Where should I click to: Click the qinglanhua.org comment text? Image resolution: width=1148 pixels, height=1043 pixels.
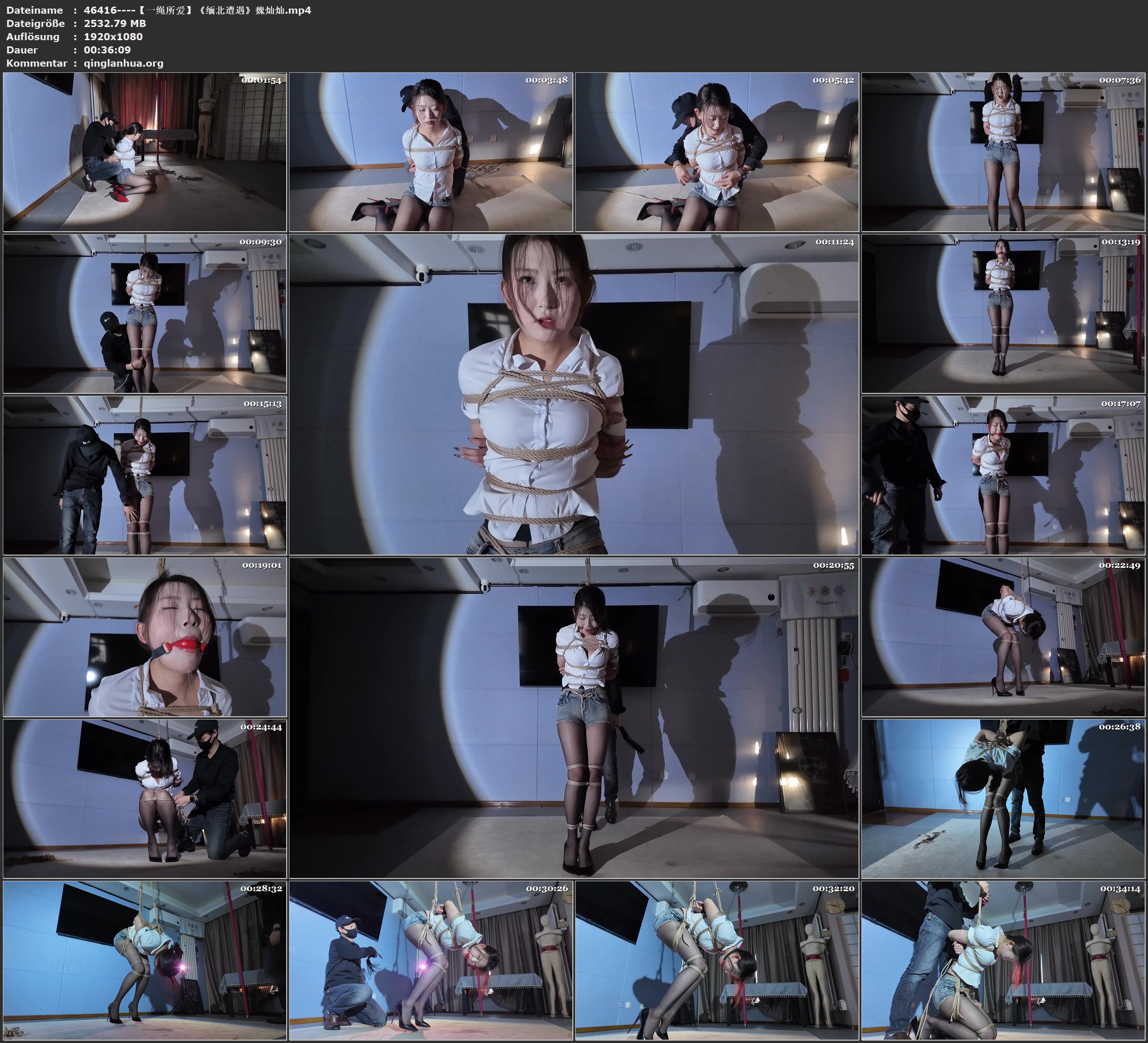point(123,63)
